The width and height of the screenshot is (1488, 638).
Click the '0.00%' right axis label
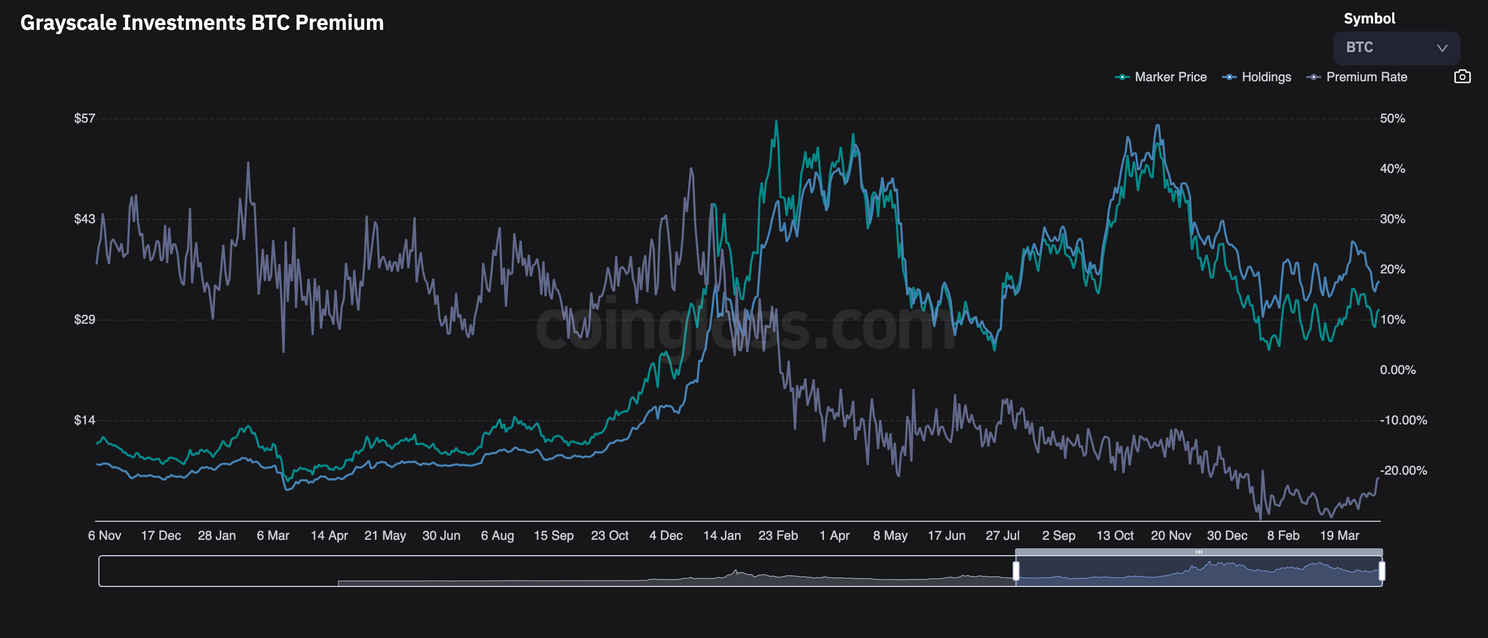click(x=1398, y=370)
